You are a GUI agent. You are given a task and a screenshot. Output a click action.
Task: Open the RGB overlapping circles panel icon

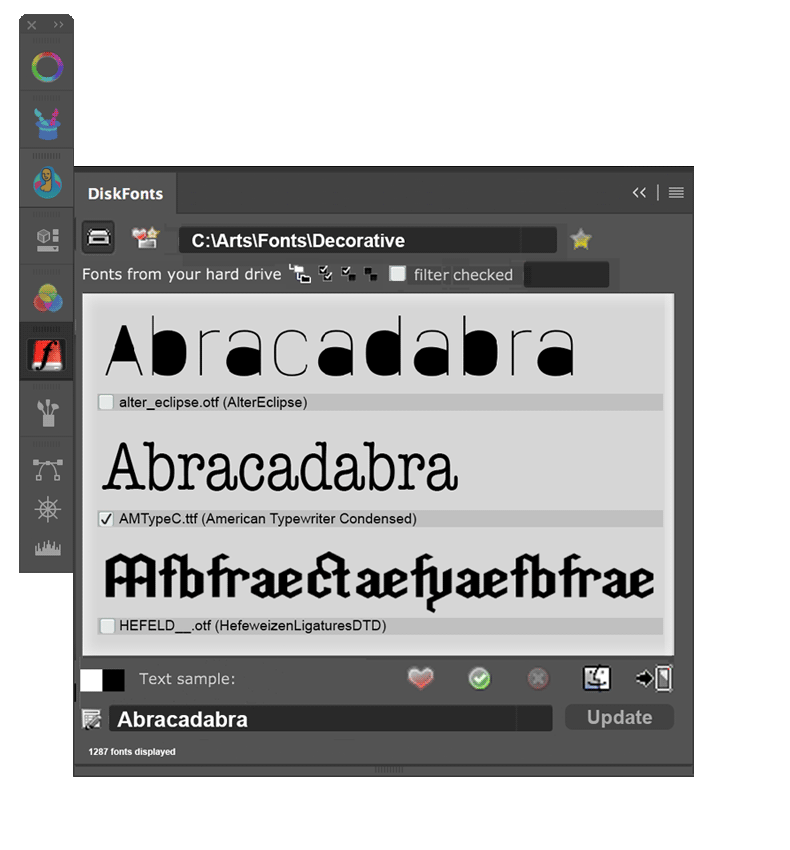[x=46, y=298]
